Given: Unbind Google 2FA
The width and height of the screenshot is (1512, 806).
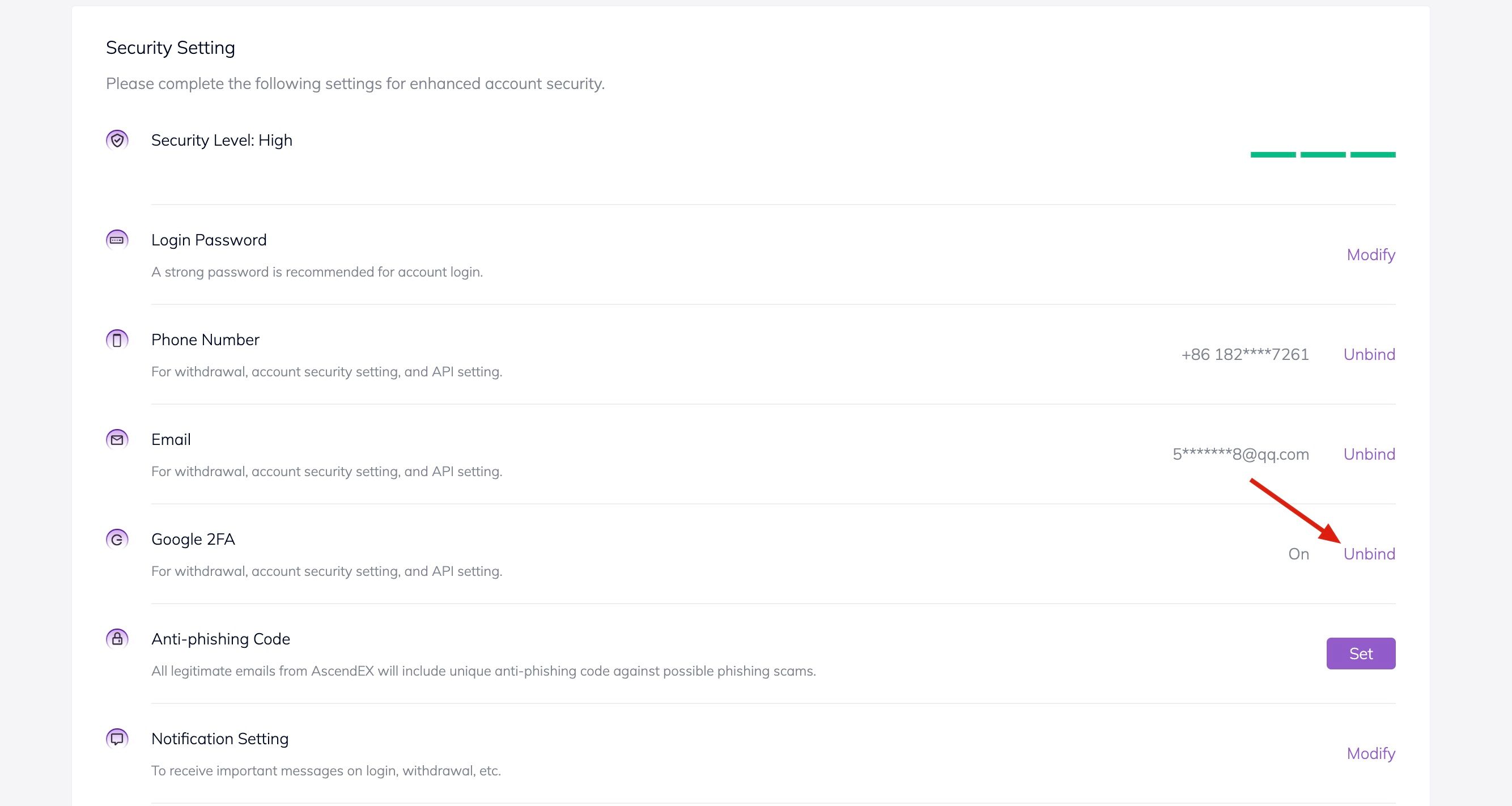Looking at the screenshot, I should pyautogui.click(x=1369, y=554).
